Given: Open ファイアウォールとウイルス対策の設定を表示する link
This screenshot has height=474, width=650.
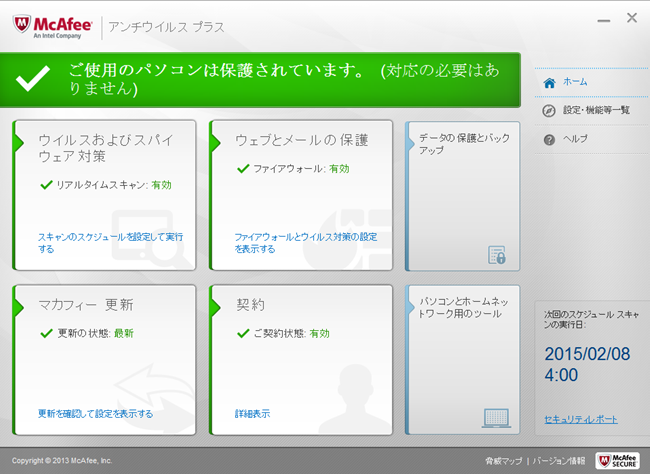Looking at the screenshot, I should [306, 243].
